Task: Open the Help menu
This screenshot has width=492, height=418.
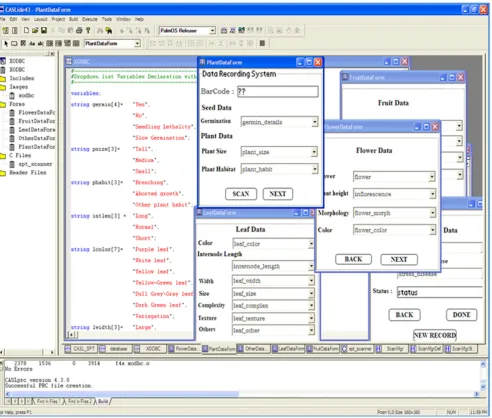Action: coord(139,19)
